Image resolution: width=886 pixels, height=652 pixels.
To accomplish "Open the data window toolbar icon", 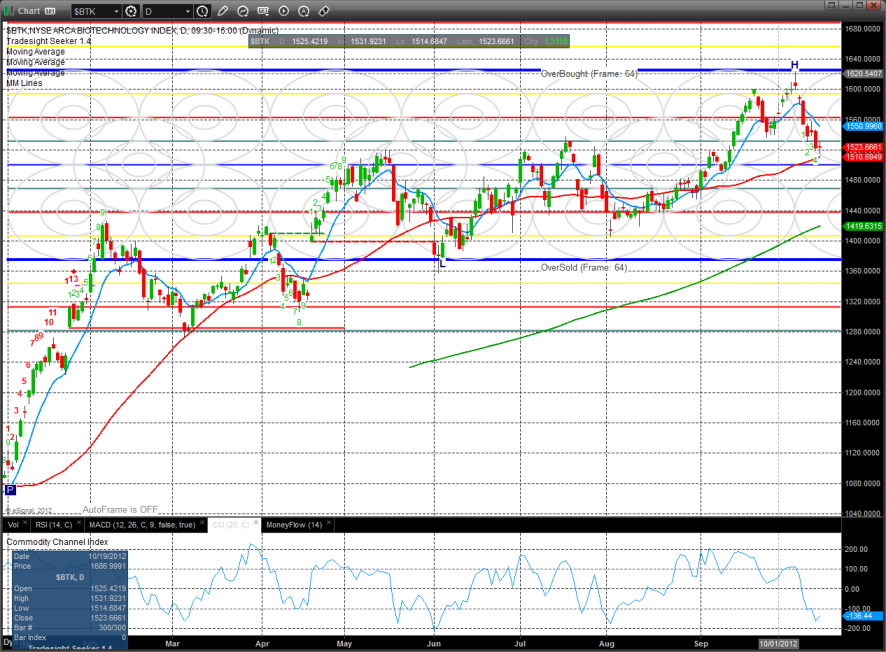I will click(264, 12).
